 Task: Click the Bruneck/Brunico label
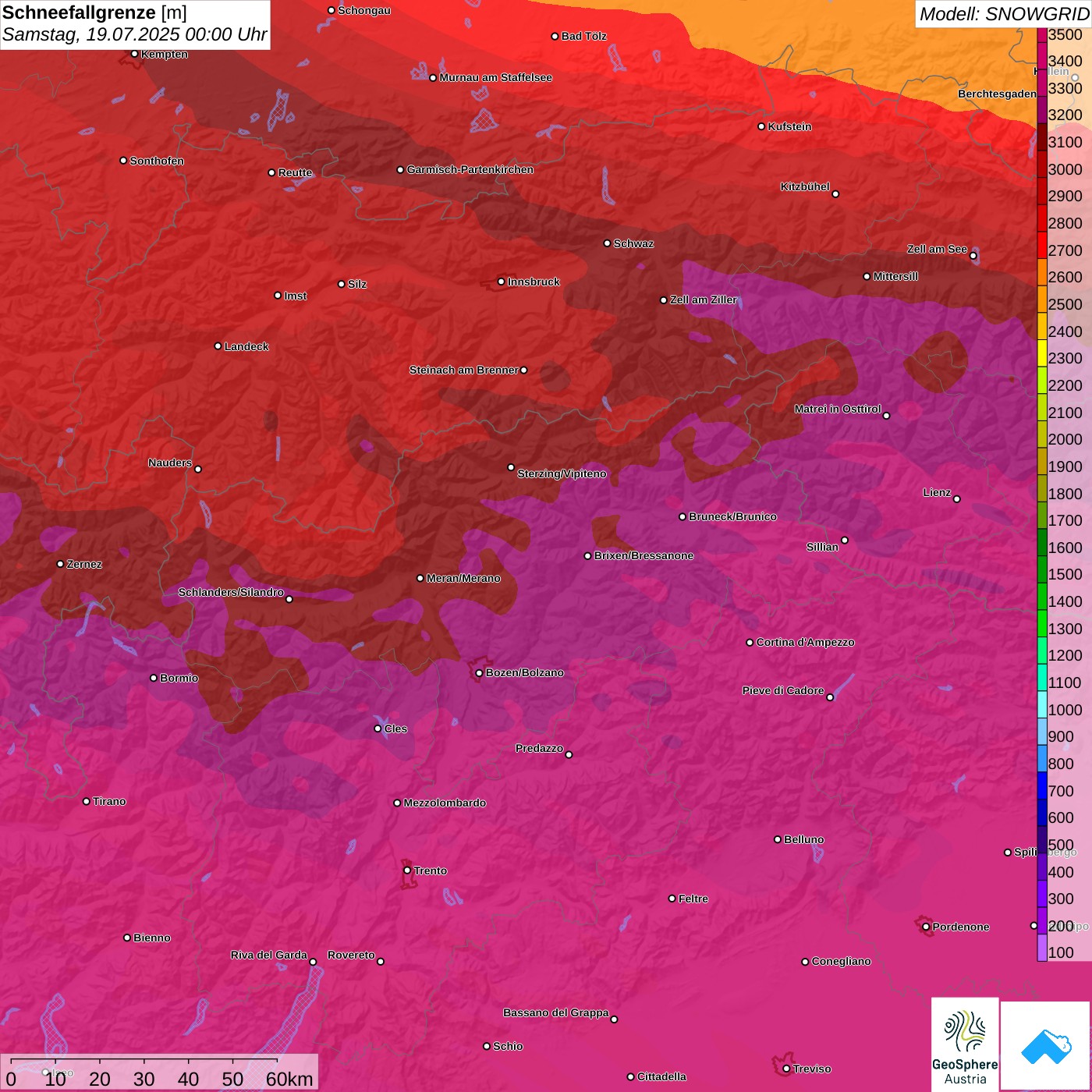point(732,516)
